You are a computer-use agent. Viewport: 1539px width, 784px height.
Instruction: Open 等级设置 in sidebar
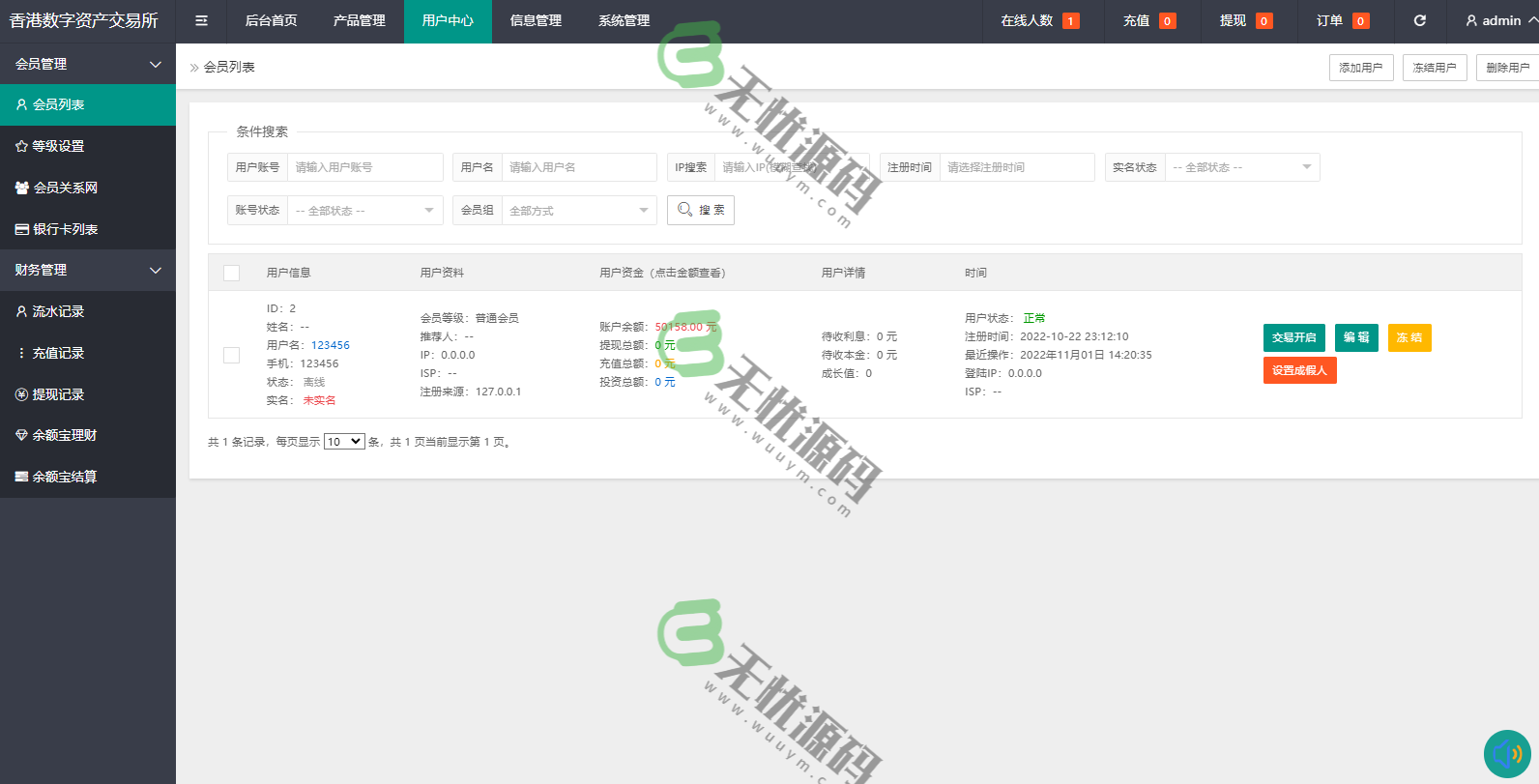click(x=88, y=146)
